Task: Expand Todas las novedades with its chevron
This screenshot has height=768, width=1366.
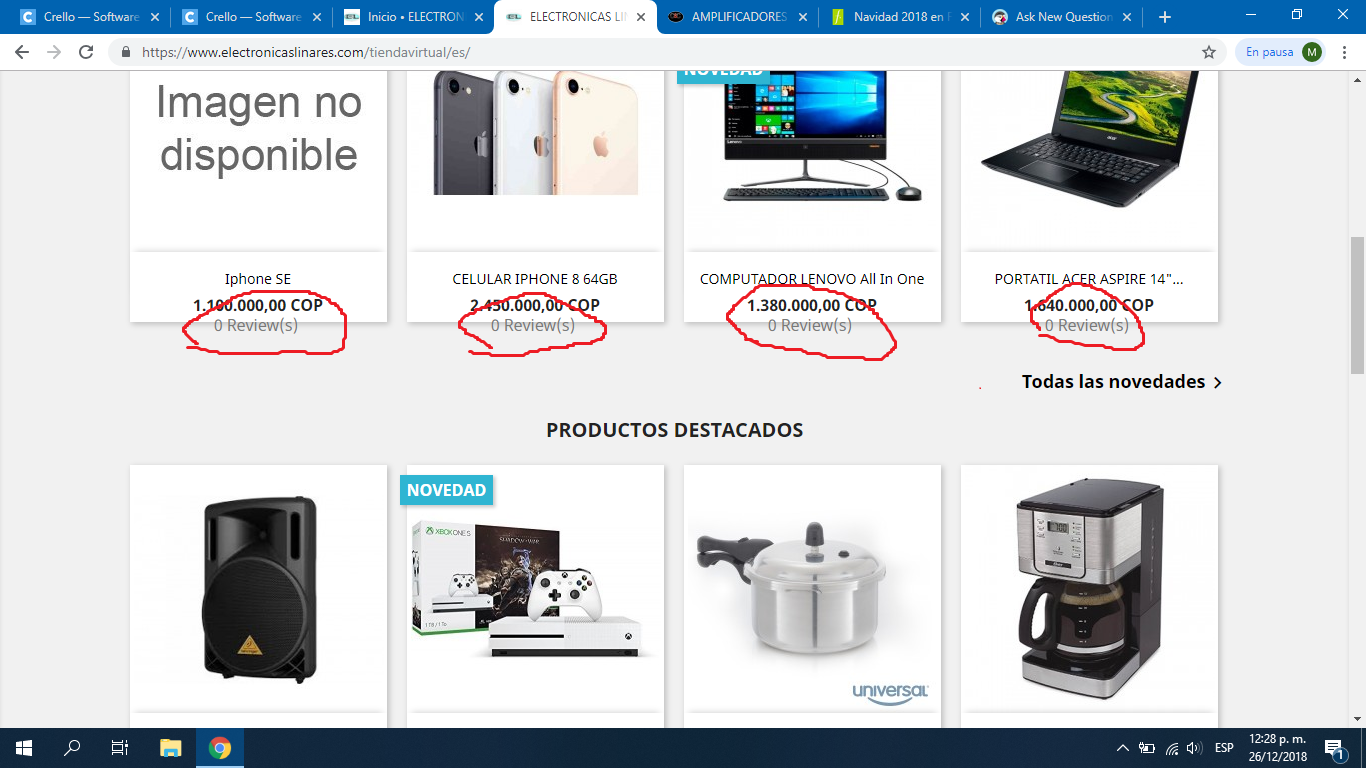Action: tap(1217, 382)
